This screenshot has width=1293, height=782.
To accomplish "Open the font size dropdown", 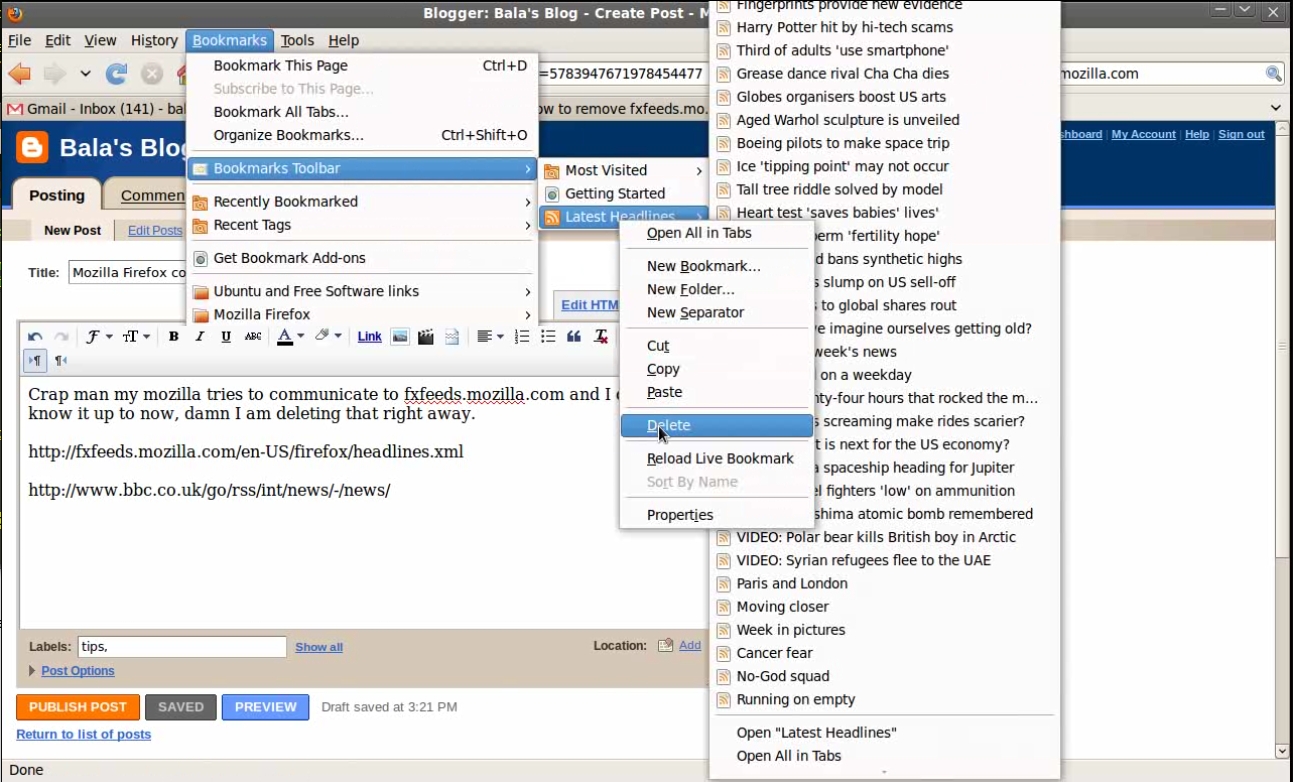I will (136, 337).
